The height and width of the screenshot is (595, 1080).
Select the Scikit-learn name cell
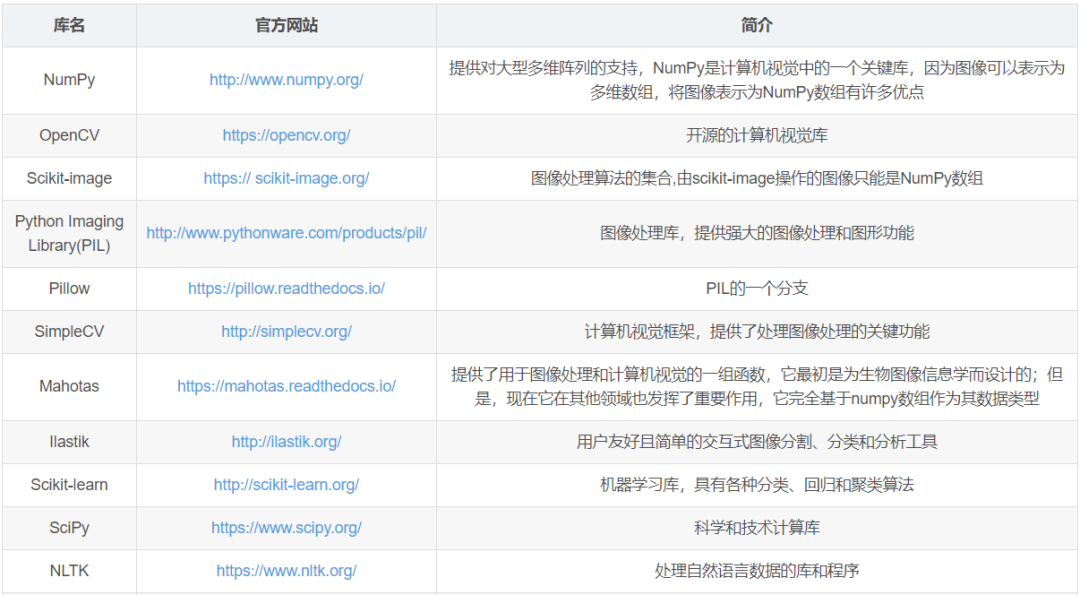pos(69,485)
